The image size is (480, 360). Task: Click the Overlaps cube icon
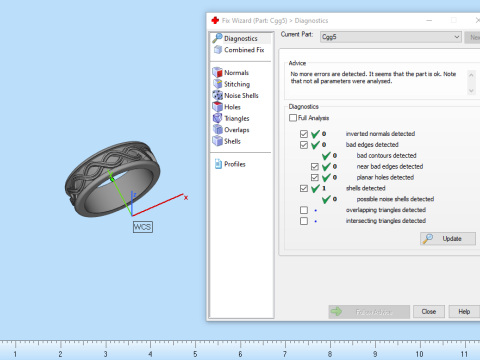pyautogui.click(x=217, y=129)
